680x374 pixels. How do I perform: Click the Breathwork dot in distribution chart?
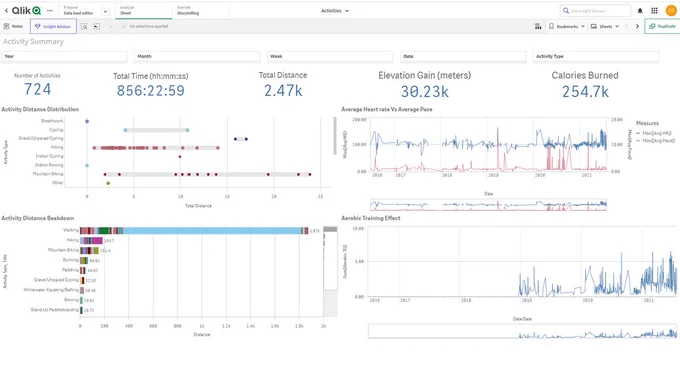87,121
